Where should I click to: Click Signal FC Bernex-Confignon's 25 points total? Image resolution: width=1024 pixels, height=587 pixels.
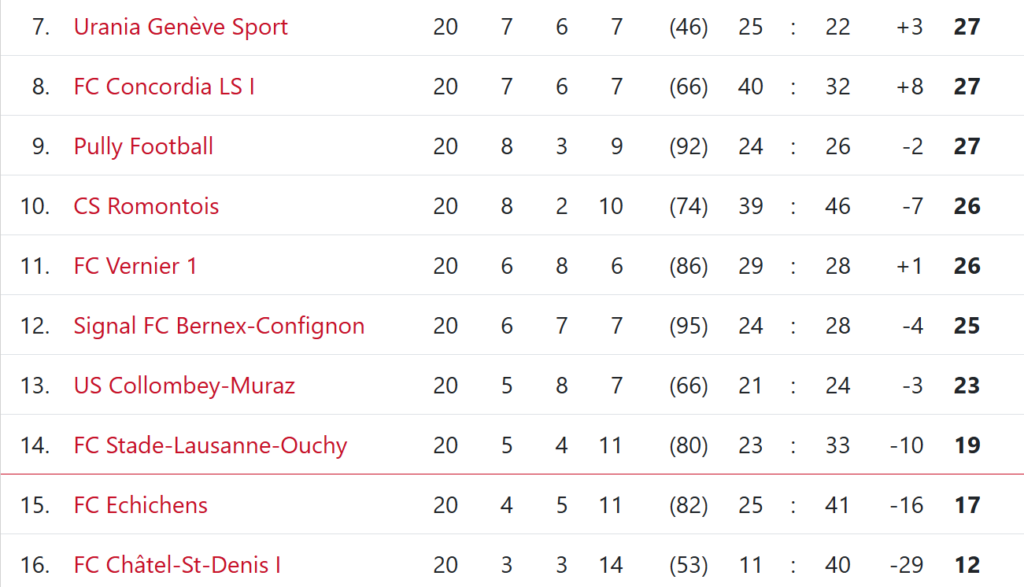(966, 326)
